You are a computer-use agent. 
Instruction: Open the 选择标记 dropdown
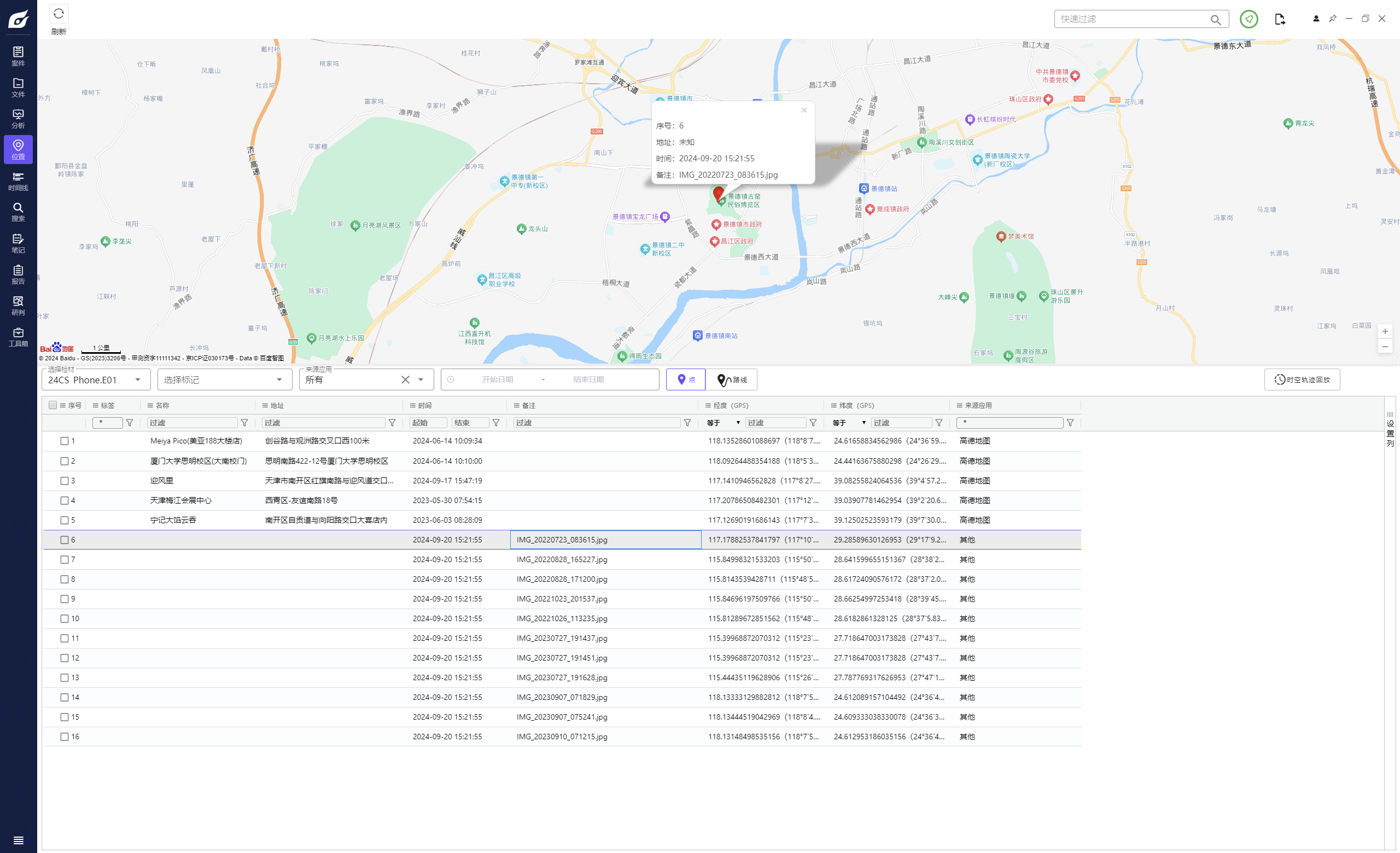224,379
